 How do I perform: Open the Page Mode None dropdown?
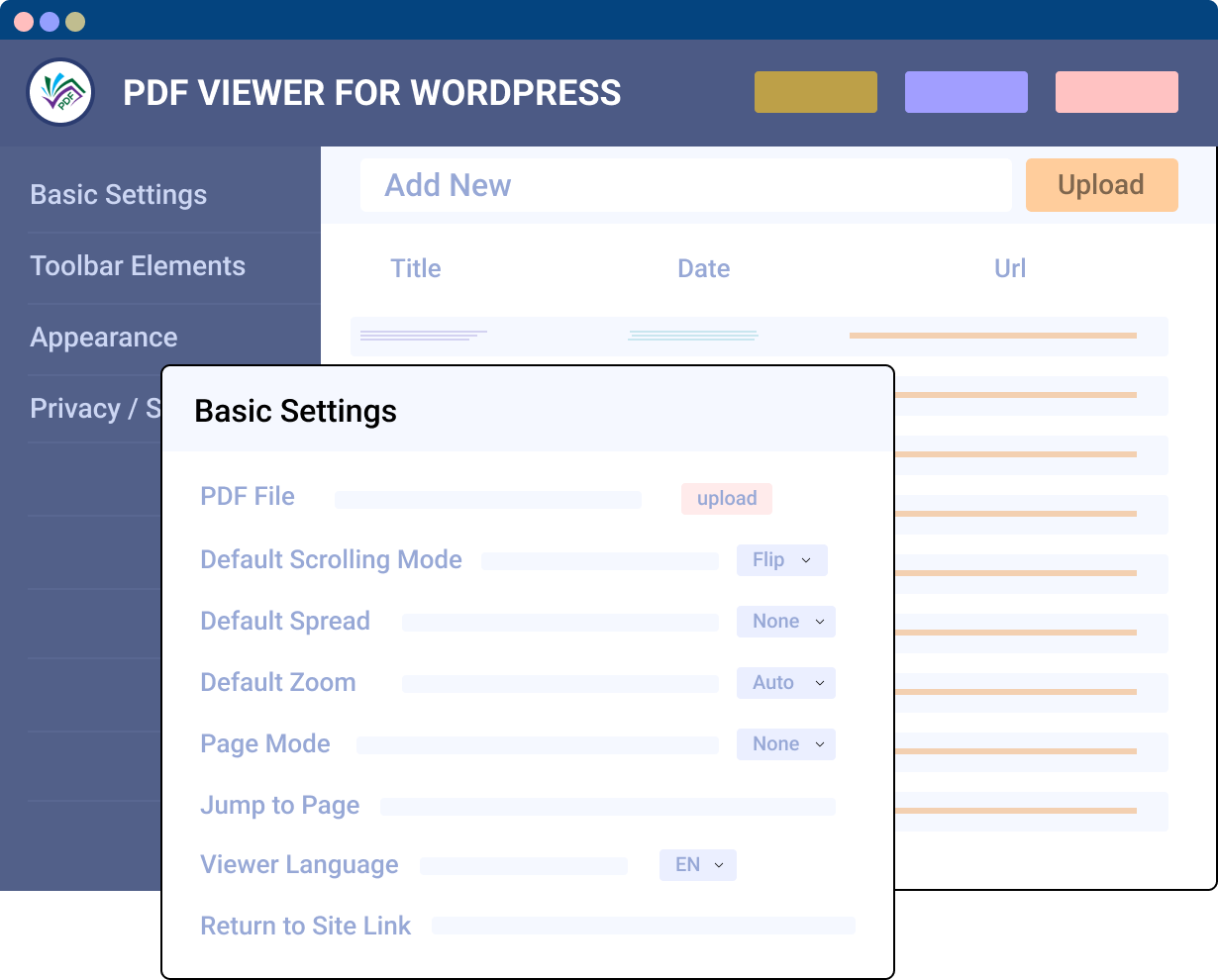[786, 744]
